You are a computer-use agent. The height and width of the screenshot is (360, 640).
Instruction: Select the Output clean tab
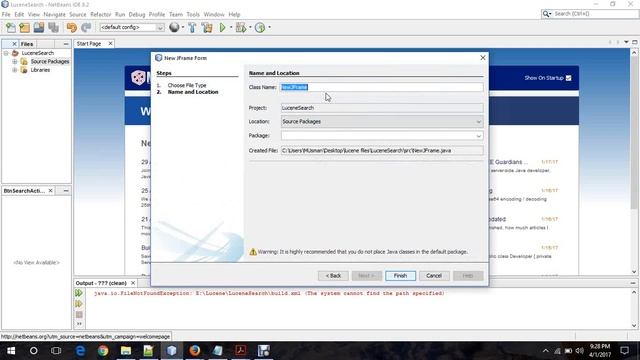[x=101, y=283]
